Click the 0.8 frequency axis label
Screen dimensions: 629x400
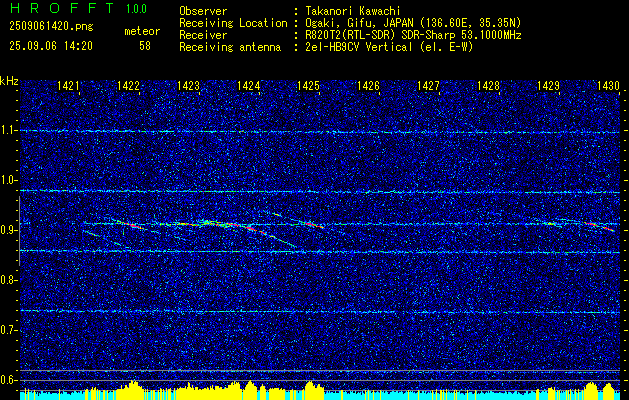coord(9,280)
